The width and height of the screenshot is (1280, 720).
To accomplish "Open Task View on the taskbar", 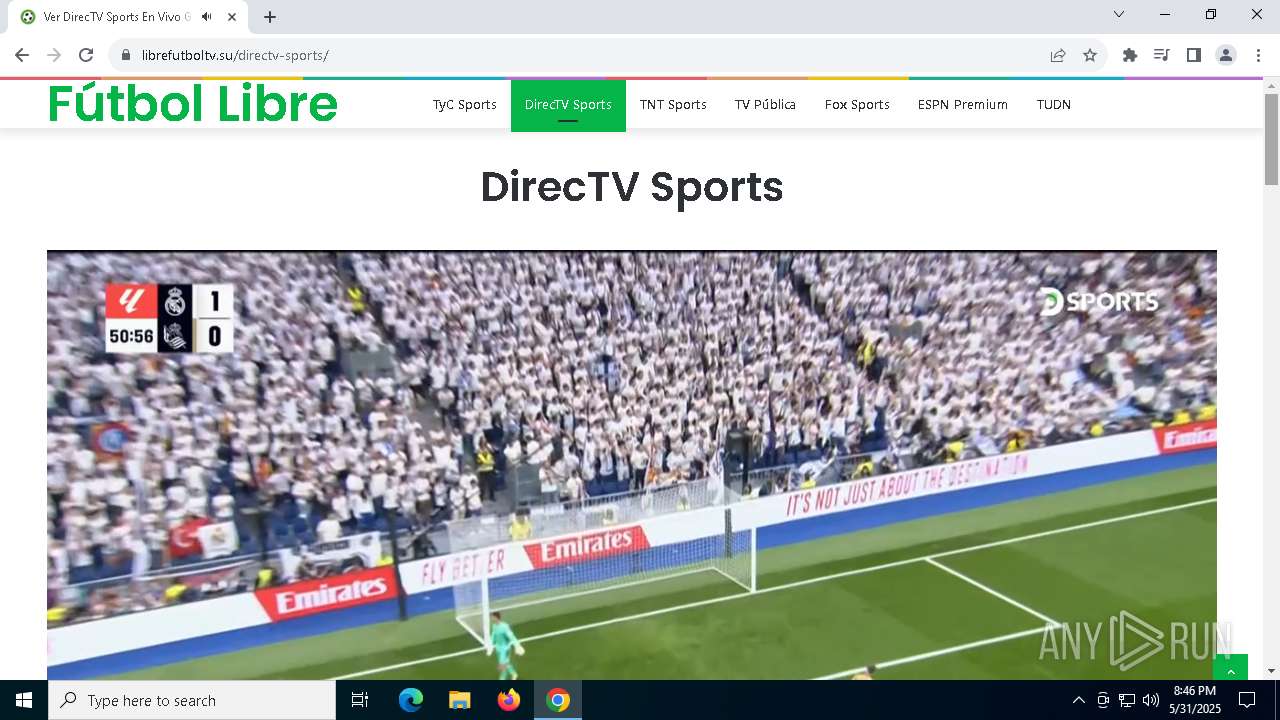I will 360,700.
